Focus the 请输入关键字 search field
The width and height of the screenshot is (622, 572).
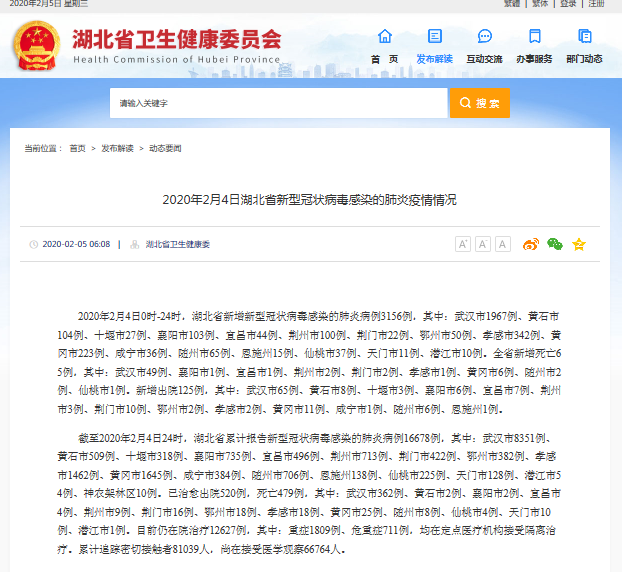click(x=278, y=103)
